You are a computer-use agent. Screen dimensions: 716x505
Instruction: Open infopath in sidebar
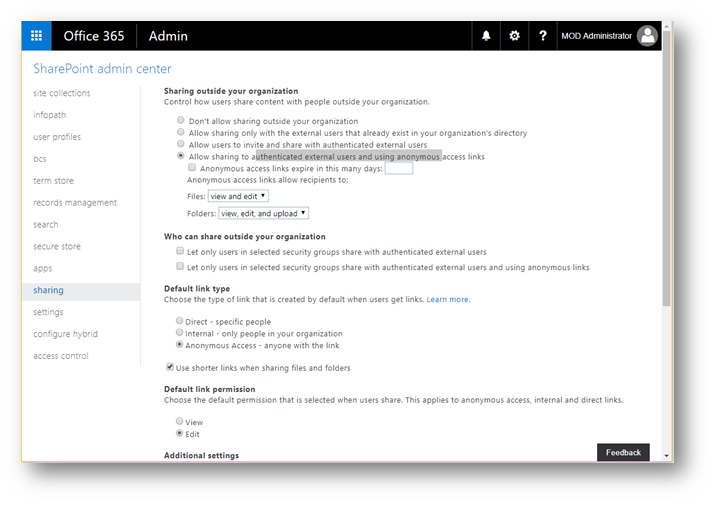[x=49, y=115]
